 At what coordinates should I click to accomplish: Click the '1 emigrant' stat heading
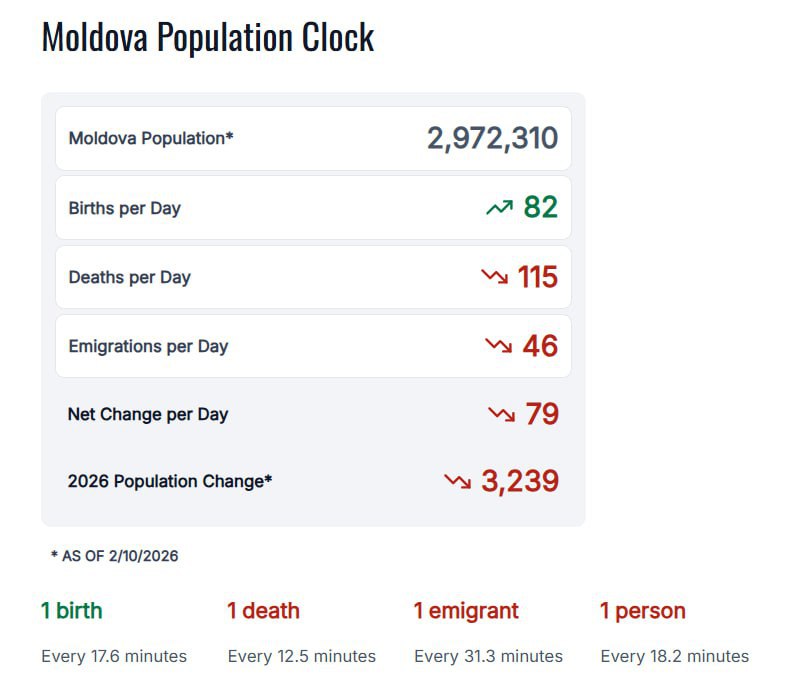pyautogui.click(x=466, y=610)
